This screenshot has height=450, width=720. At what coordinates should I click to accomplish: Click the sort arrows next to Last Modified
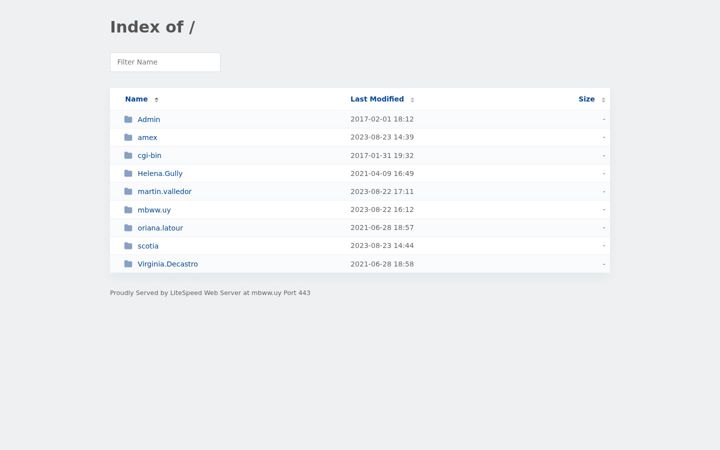(412, 100)
